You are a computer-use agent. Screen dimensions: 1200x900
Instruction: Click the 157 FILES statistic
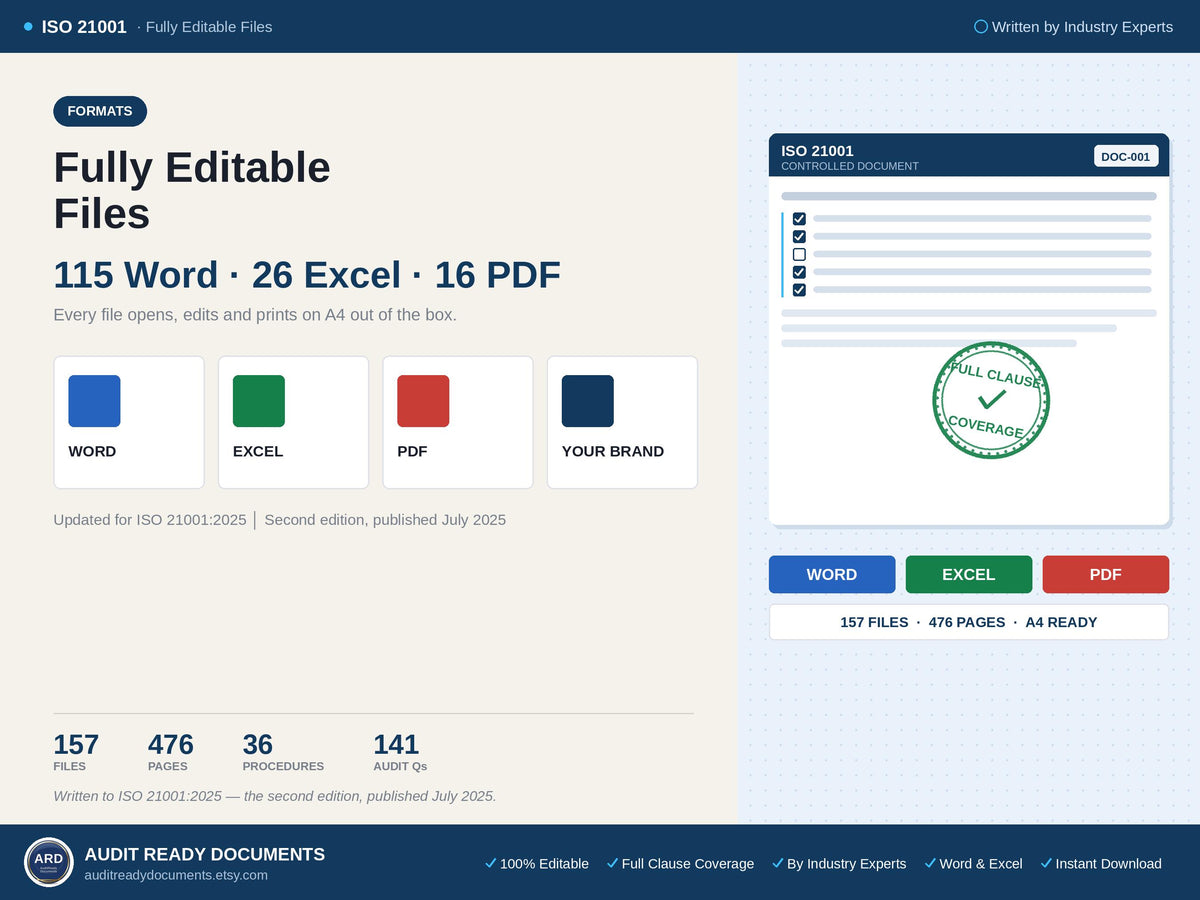pyautogui.click(x=76, y=752)
